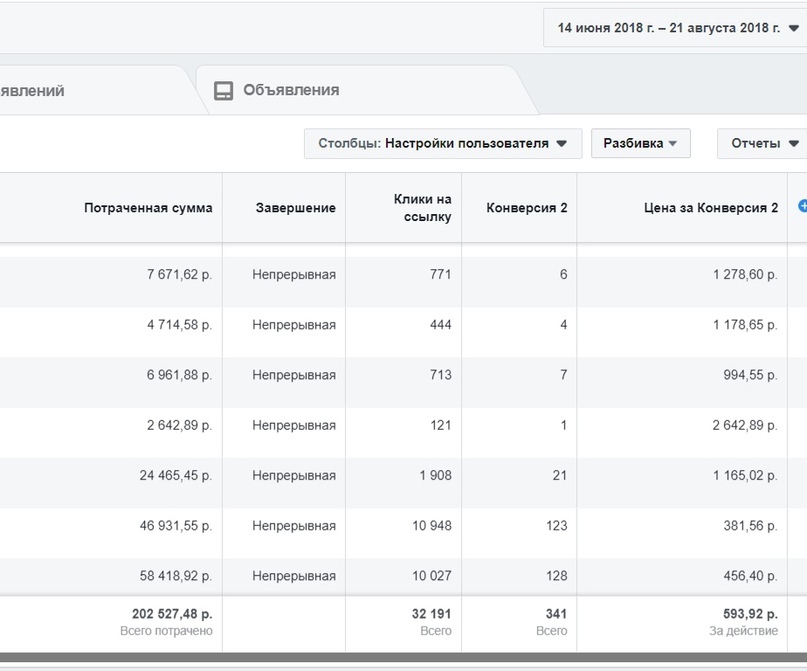The height and width of the screenshot is (671, 807).
Task: Click the Объявления tab icon
Action: (x=223, y=91)
